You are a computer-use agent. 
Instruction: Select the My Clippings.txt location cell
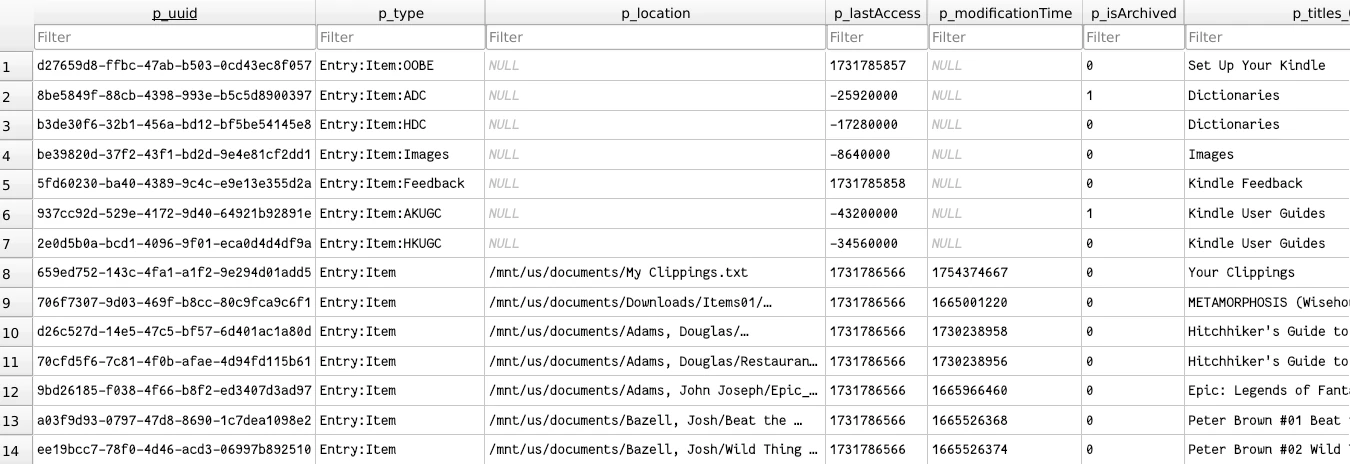pyautogui.click(x=656, y=273)
